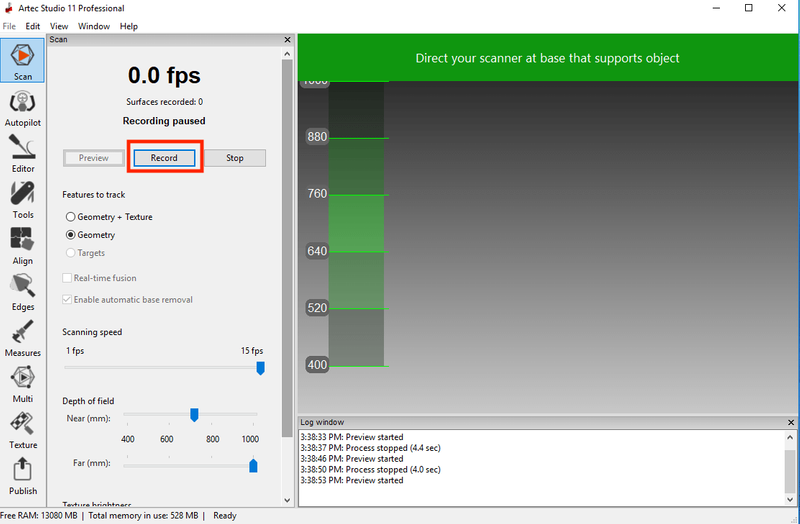Open the Tools panel icon
Viewport: 800px width, 524px height.
[x=22, y=197]
